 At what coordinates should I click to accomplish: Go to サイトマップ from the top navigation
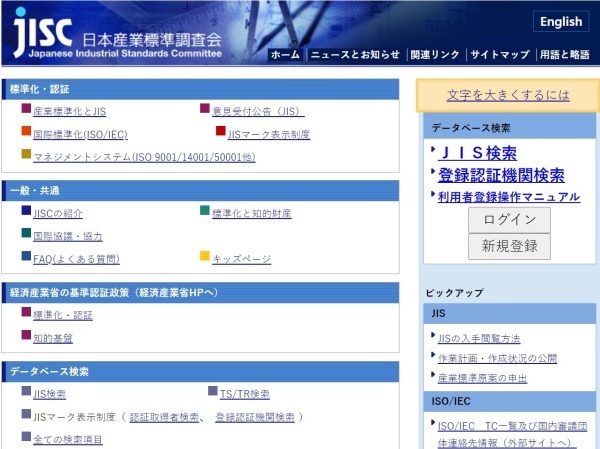pyautogui.click(x=499, y=55)
